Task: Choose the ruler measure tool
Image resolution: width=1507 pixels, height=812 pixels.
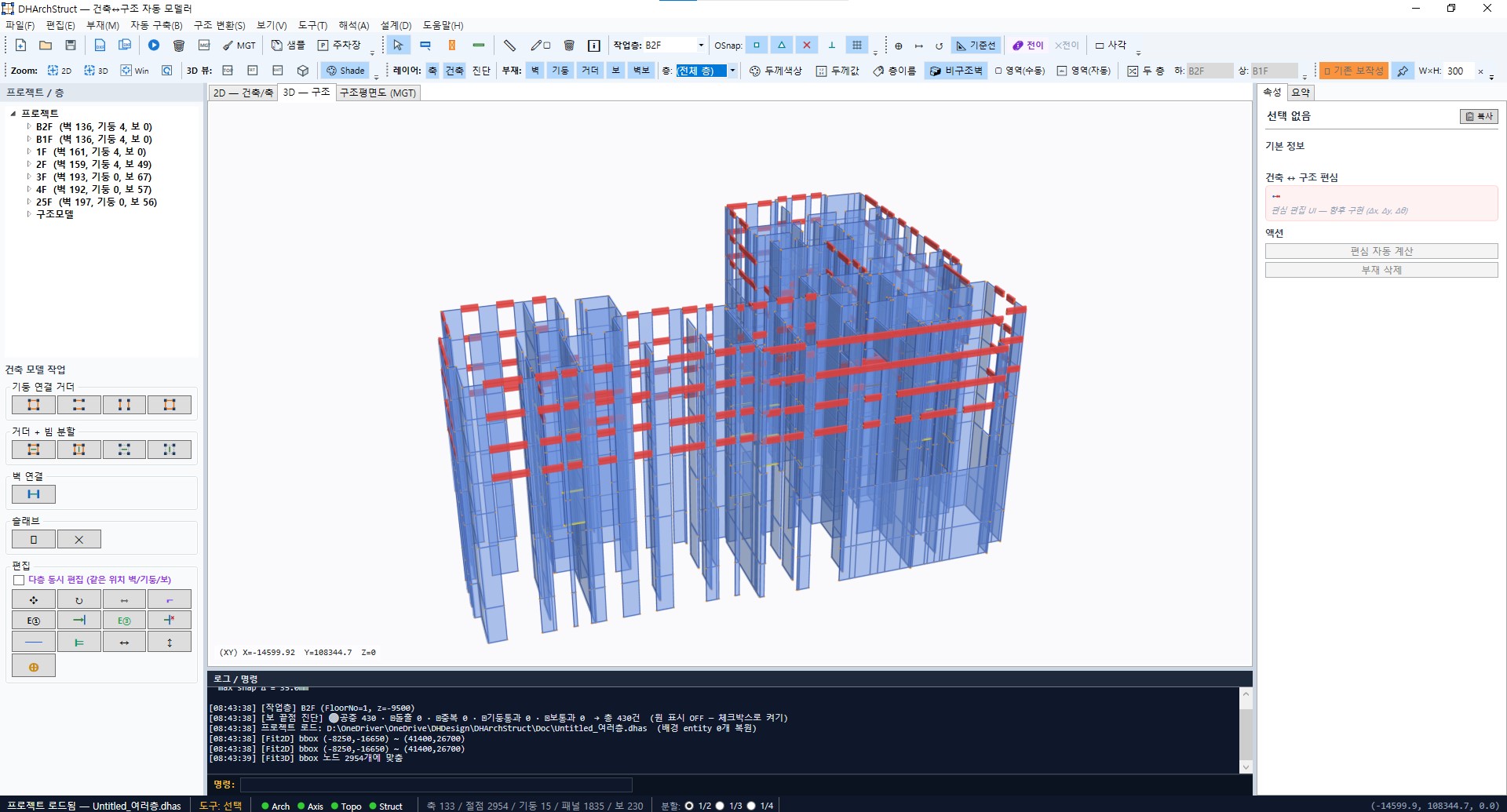Action: pyautogui.click(x=509, y=46)
